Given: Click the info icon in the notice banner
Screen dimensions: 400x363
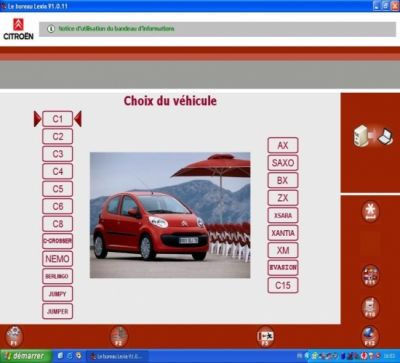Looking at the screenshot, I should (51, 29).
